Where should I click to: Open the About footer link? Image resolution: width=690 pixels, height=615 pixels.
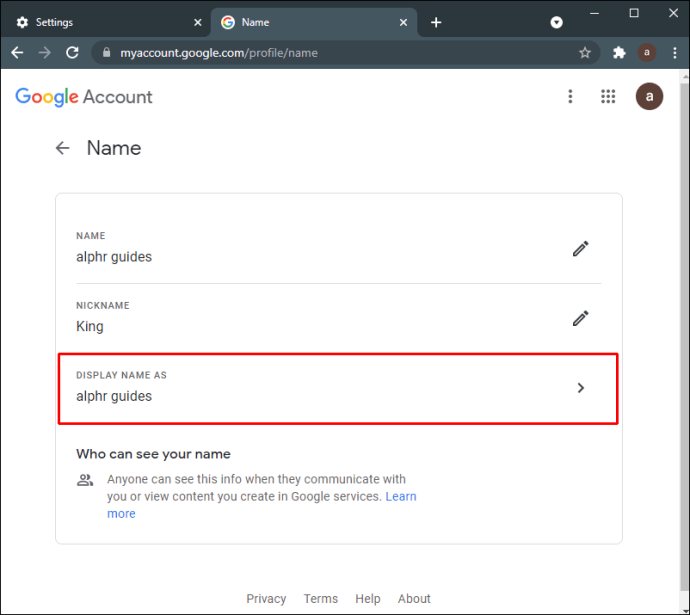414,599
